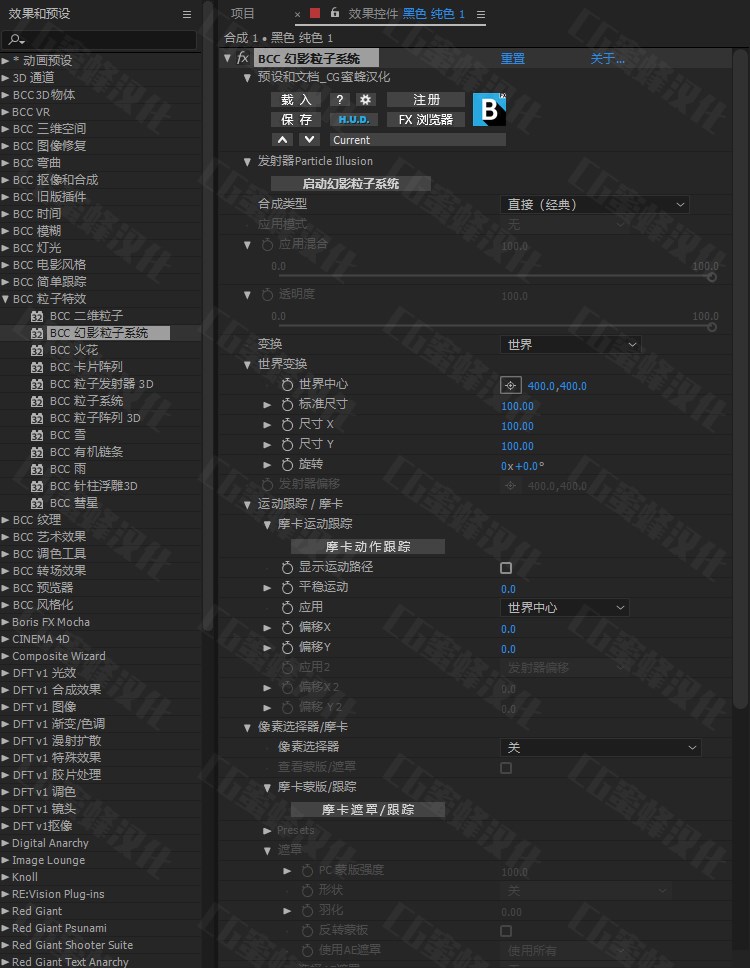Screen dimensions: 750x968
Task: Open the 像素选择器 dropdown set to 关
Action: click(601, 748)
